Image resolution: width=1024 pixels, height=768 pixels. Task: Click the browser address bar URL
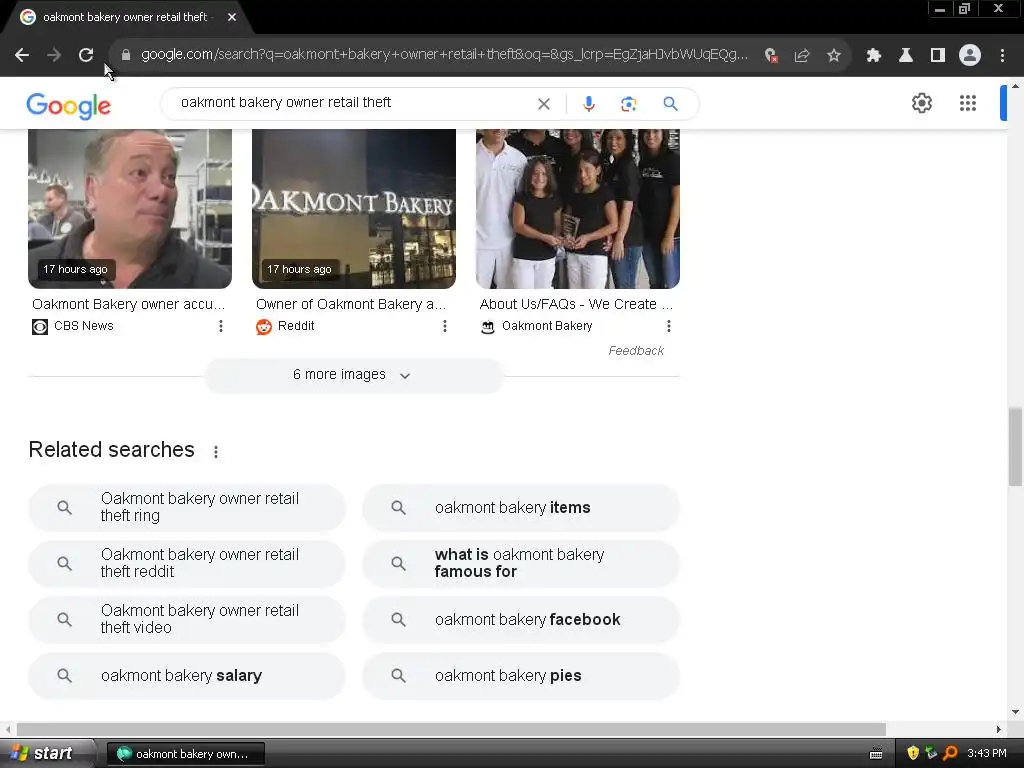pyautogui.click(x=444, y=55)
